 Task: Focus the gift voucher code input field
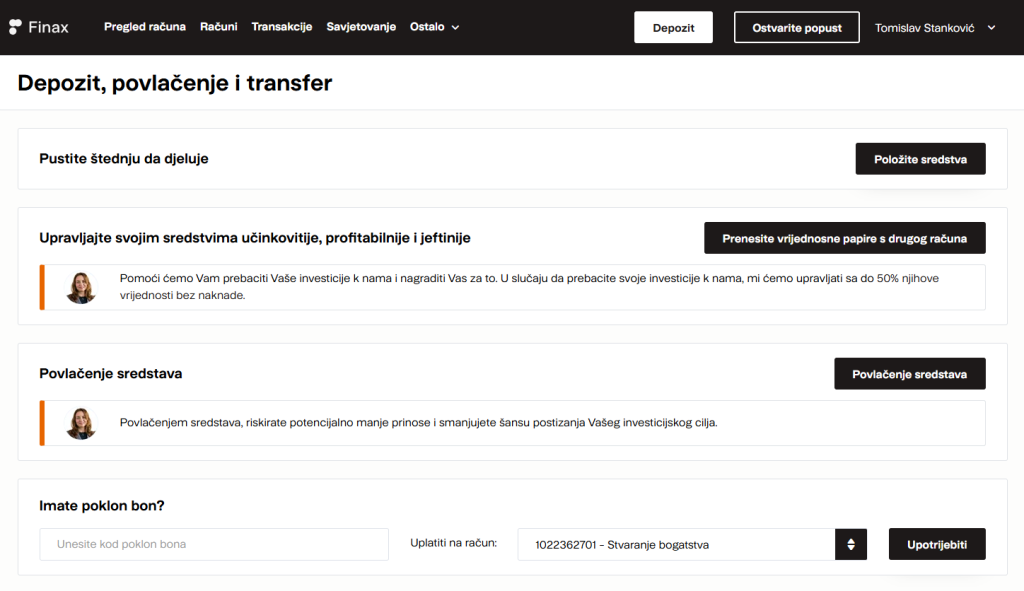[214, 544]
